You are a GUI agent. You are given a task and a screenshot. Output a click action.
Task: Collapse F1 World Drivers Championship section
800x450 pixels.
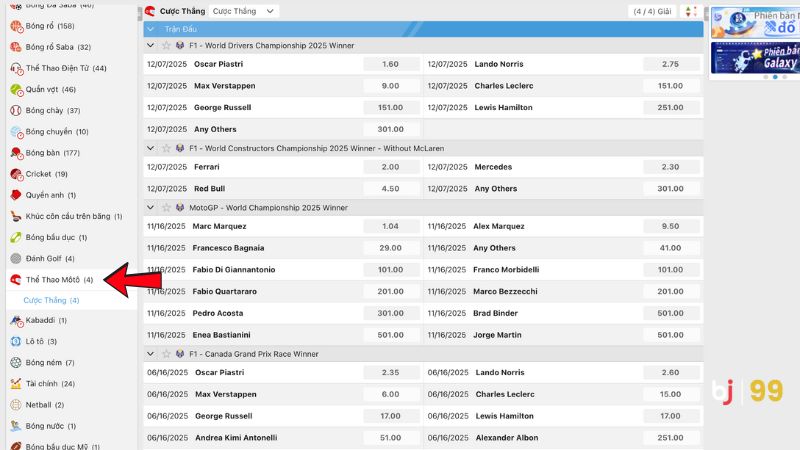[x=151, y=45]
